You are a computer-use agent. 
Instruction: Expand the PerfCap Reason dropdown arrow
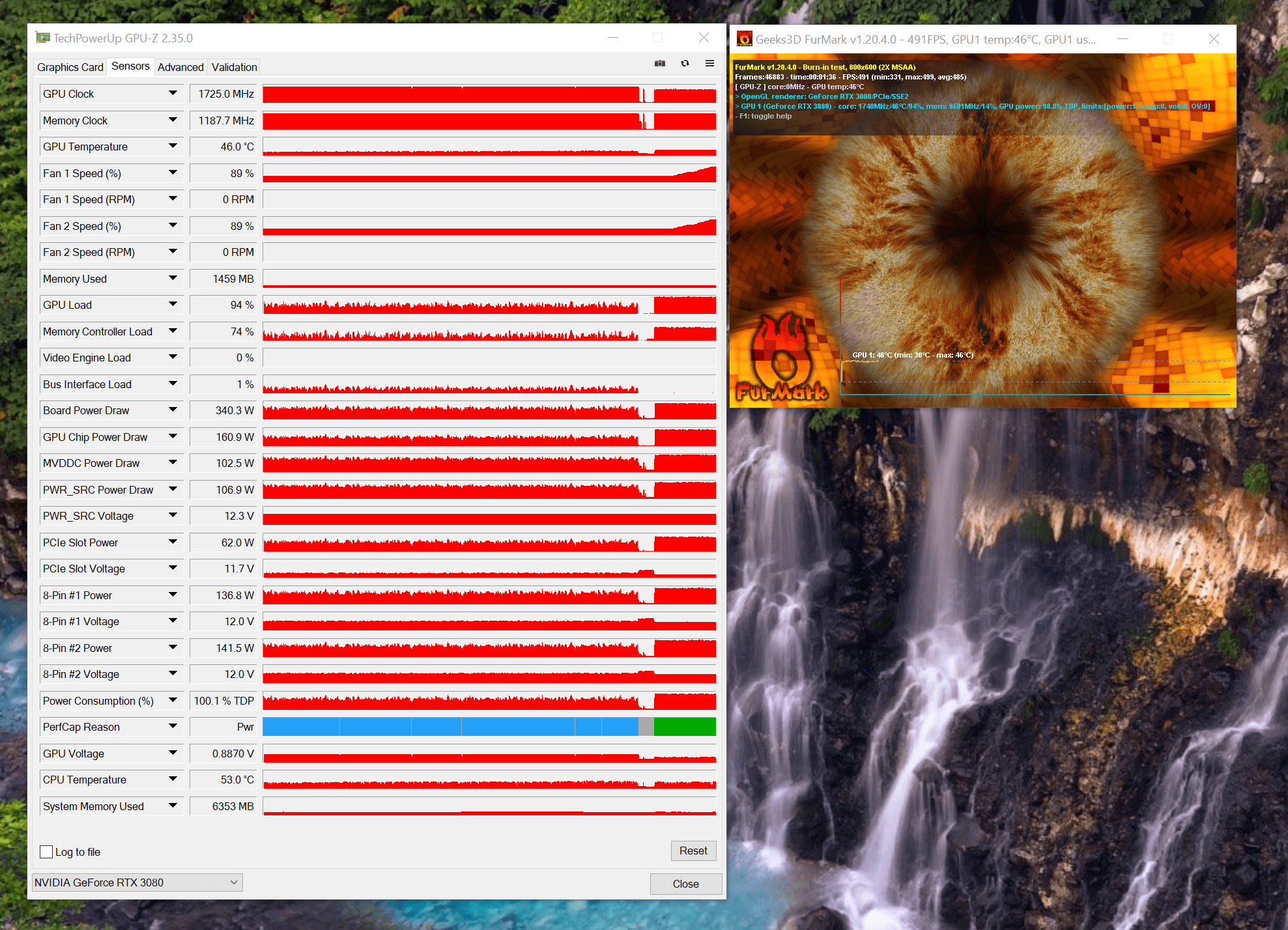pos(173,727)
